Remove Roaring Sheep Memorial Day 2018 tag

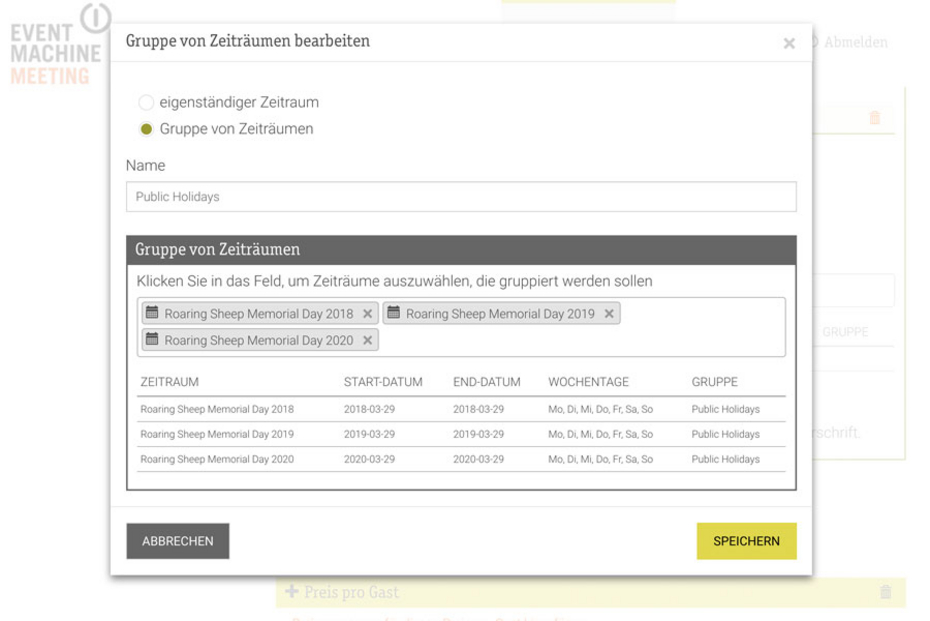[x=367, y=314]
